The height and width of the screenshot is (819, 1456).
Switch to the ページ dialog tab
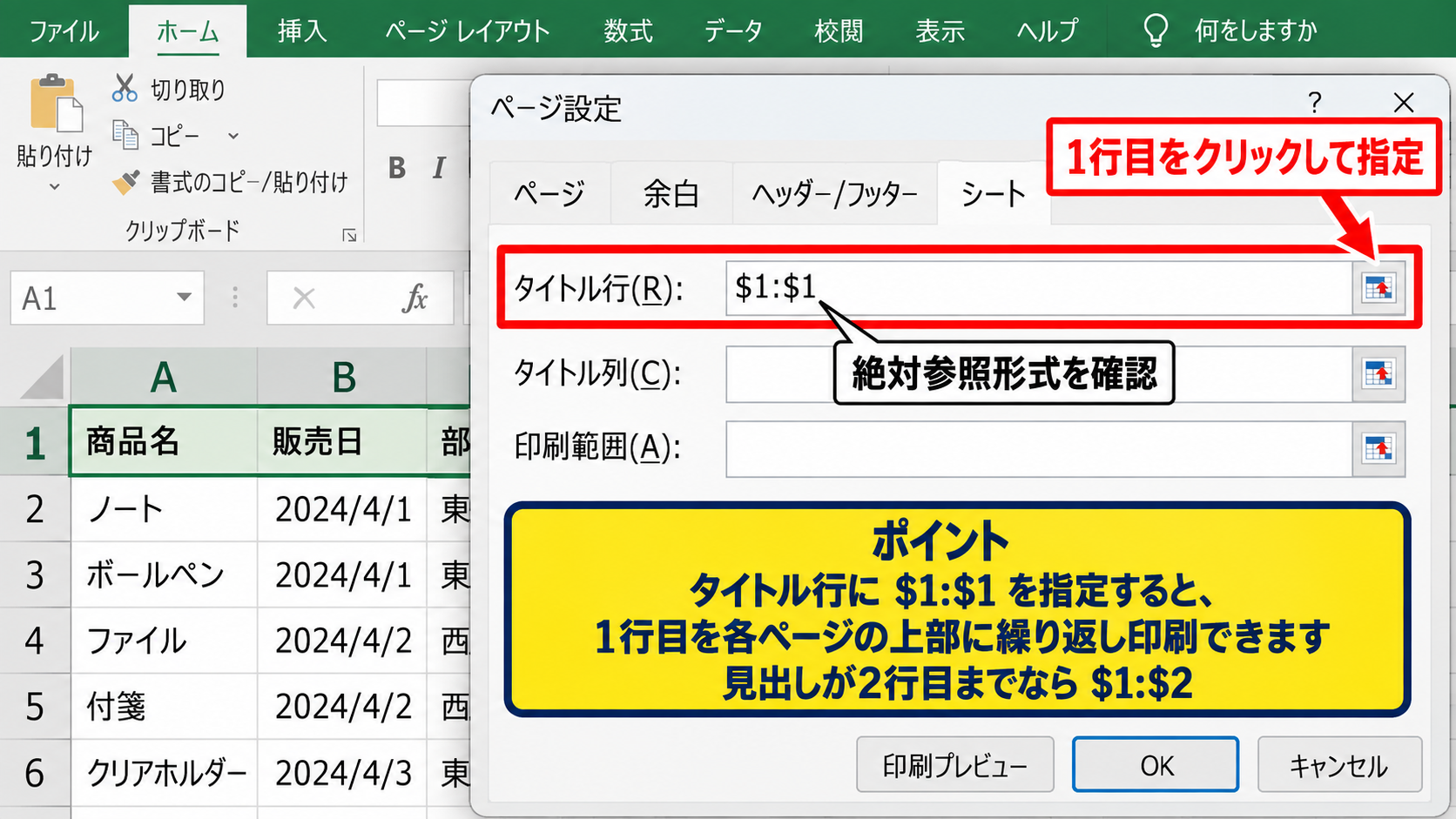(x=549, y=193)
